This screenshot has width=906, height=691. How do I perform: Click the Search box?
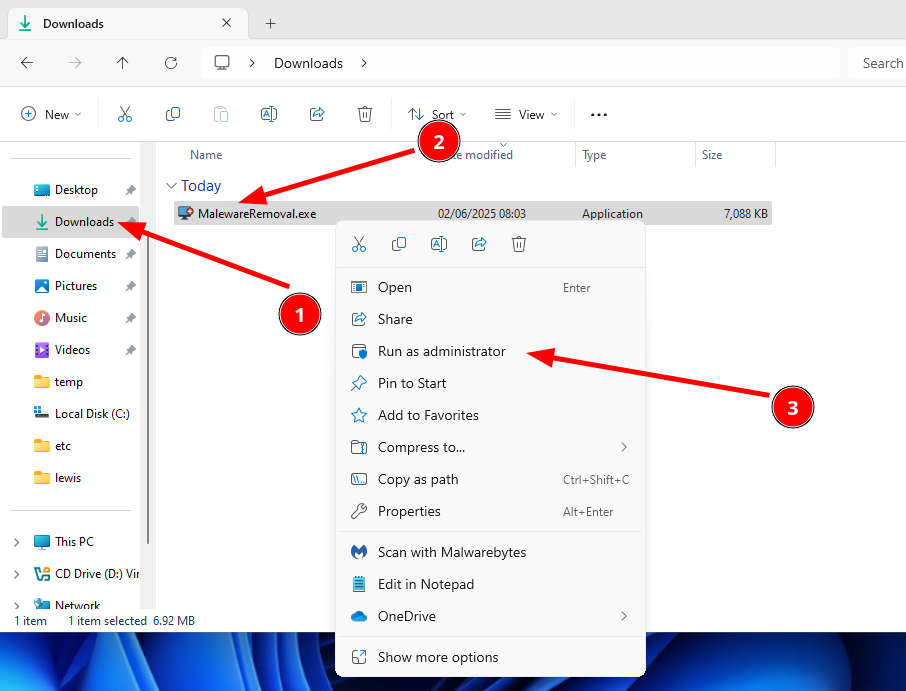click(880, 63)
